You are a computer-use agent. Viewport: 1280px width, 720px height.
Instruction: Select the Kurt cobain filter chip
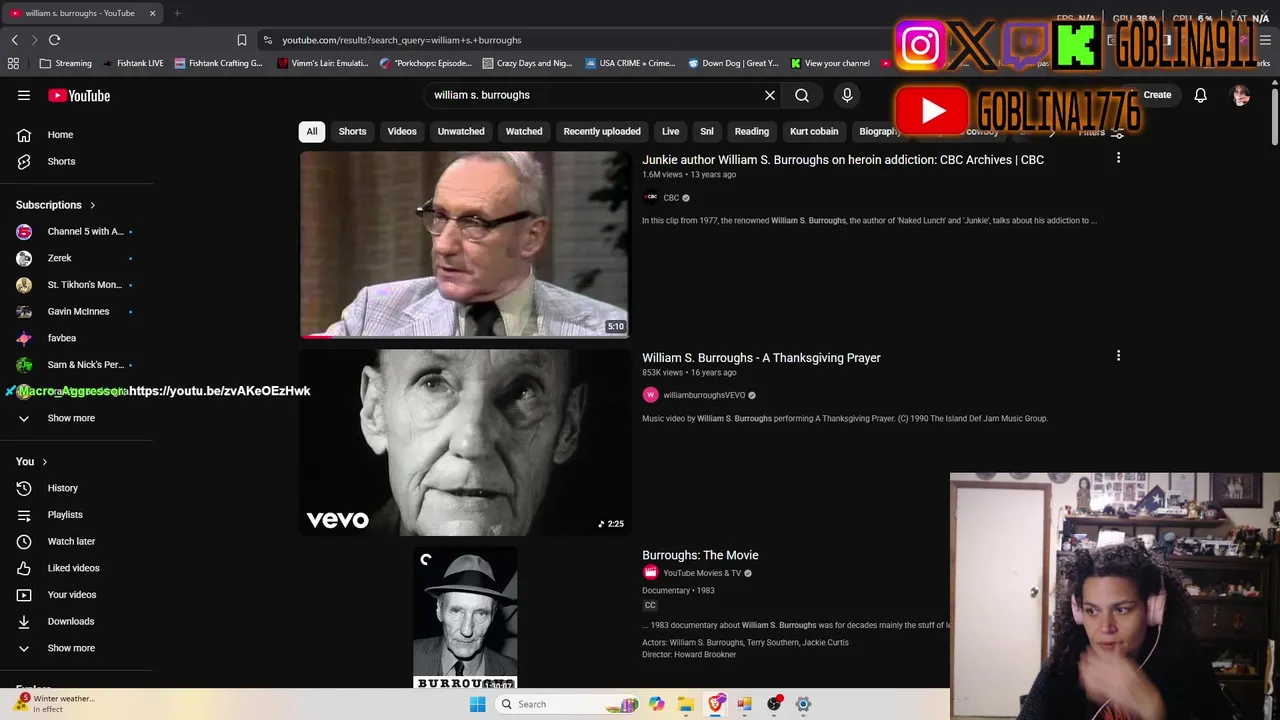pyautogui.click(x=814, y=131)
